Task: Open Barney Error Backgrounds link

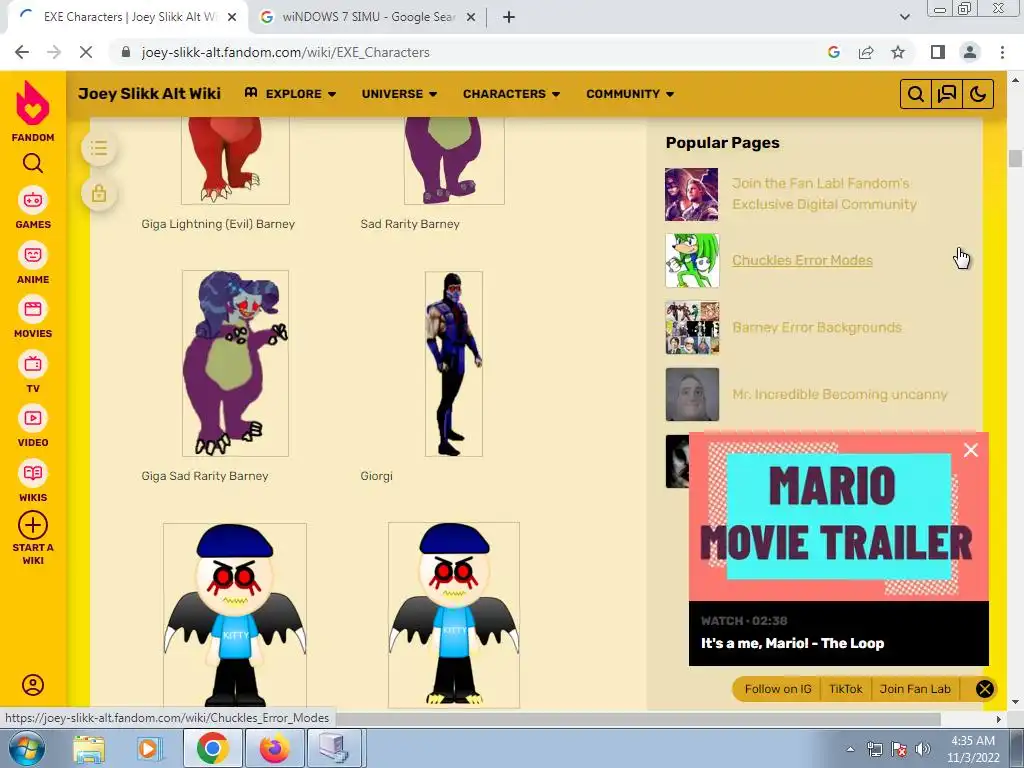Action: tap(817, 328)
